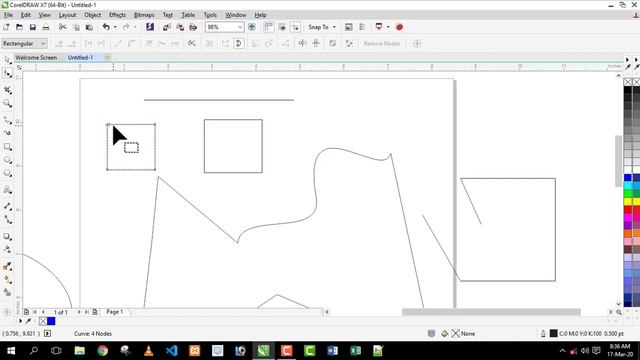Click the Paste icon in the toolbar
Screen dimensions: 640x360
[x=89, y=27]
